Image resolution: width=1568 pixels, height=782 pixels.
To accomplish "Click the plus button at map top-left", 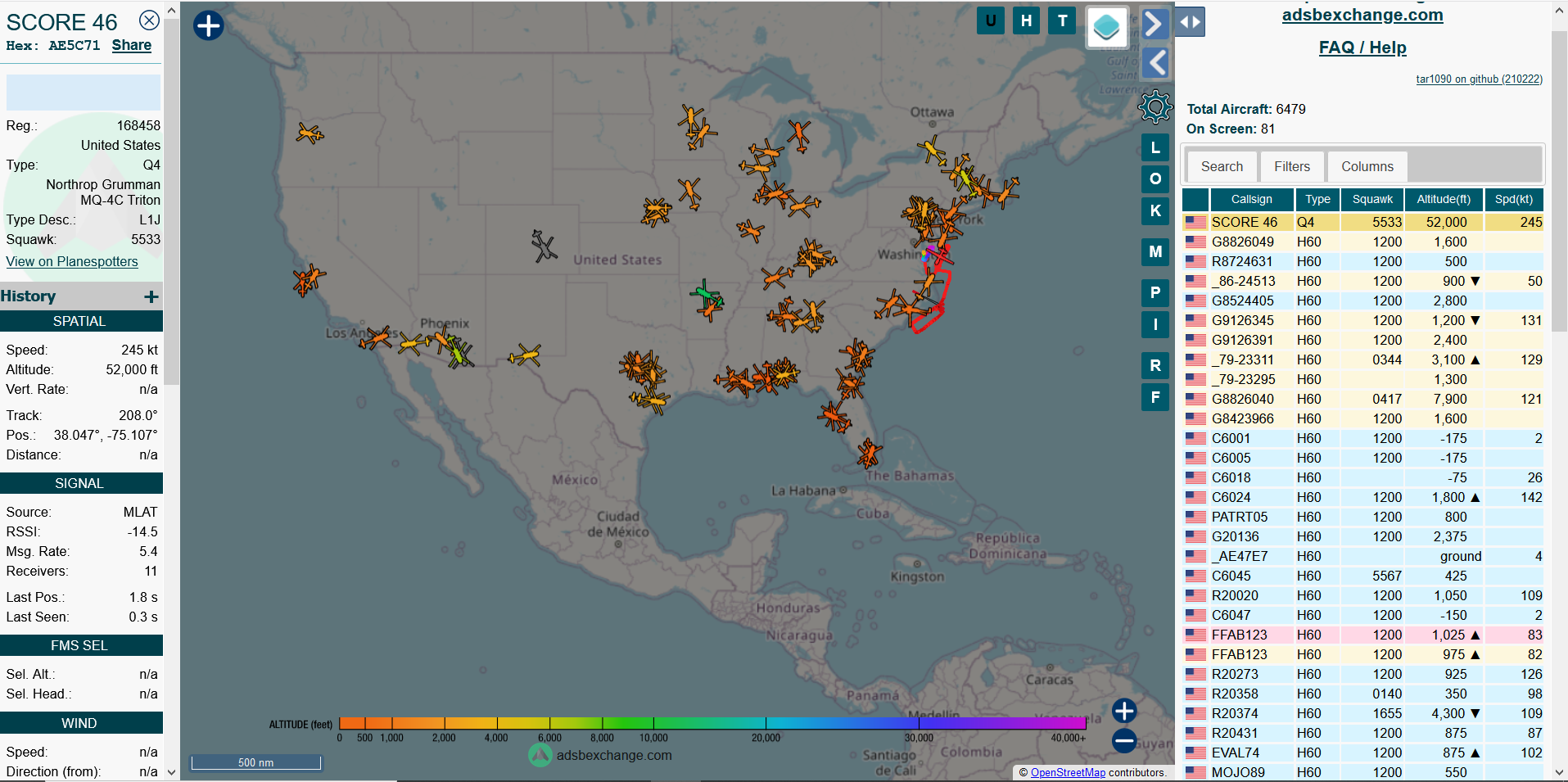I will (x=208, y=25).
